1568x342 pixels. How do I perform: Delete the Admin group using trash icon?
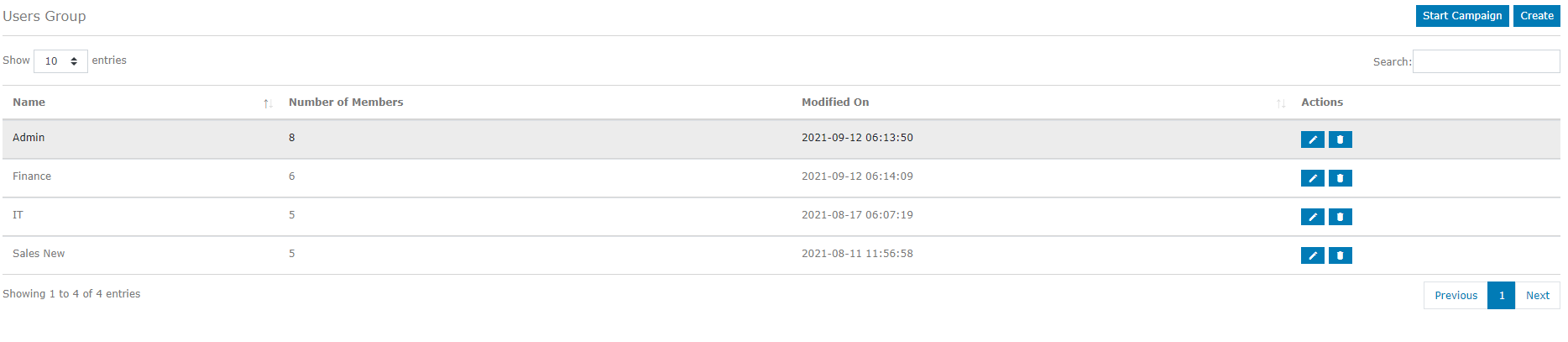(1340, 139)
